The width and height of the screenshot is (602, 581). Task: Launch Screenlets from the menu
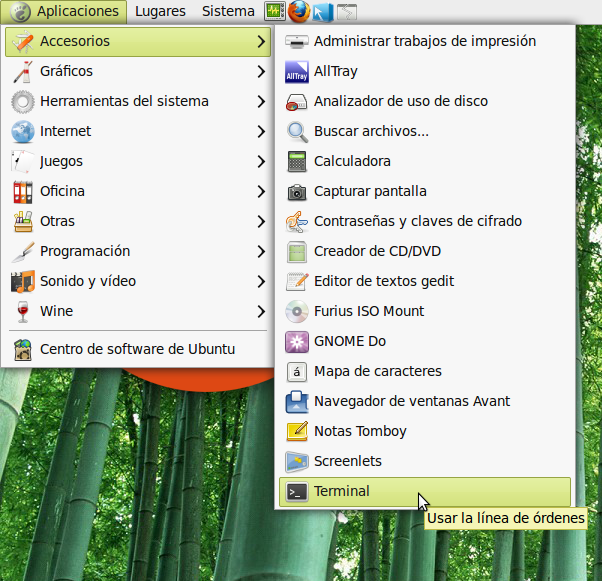pos(425,462)
